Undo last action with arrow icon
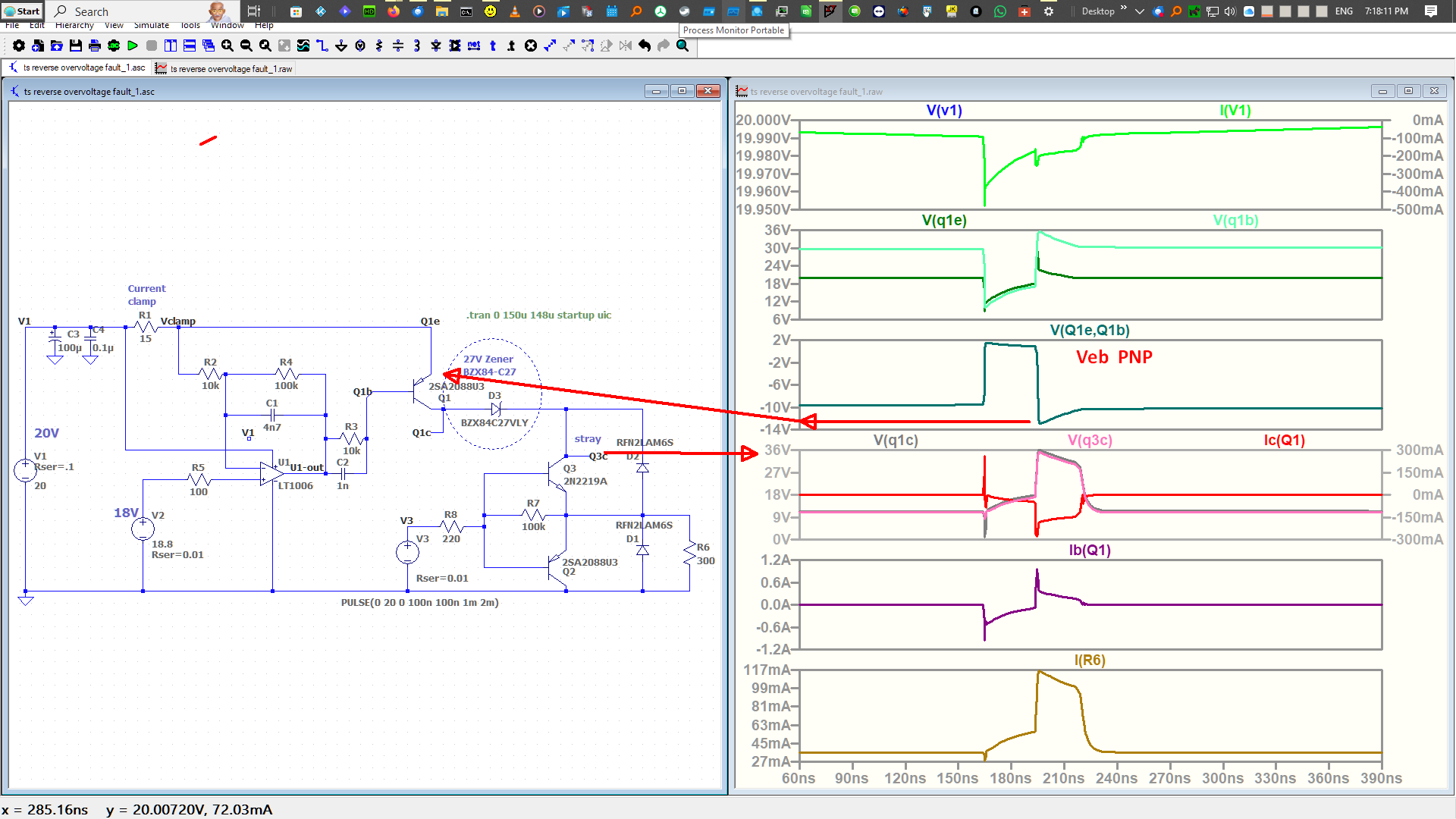The width and height of the screenshot is (1456, 819). click(x=645, y=45)
